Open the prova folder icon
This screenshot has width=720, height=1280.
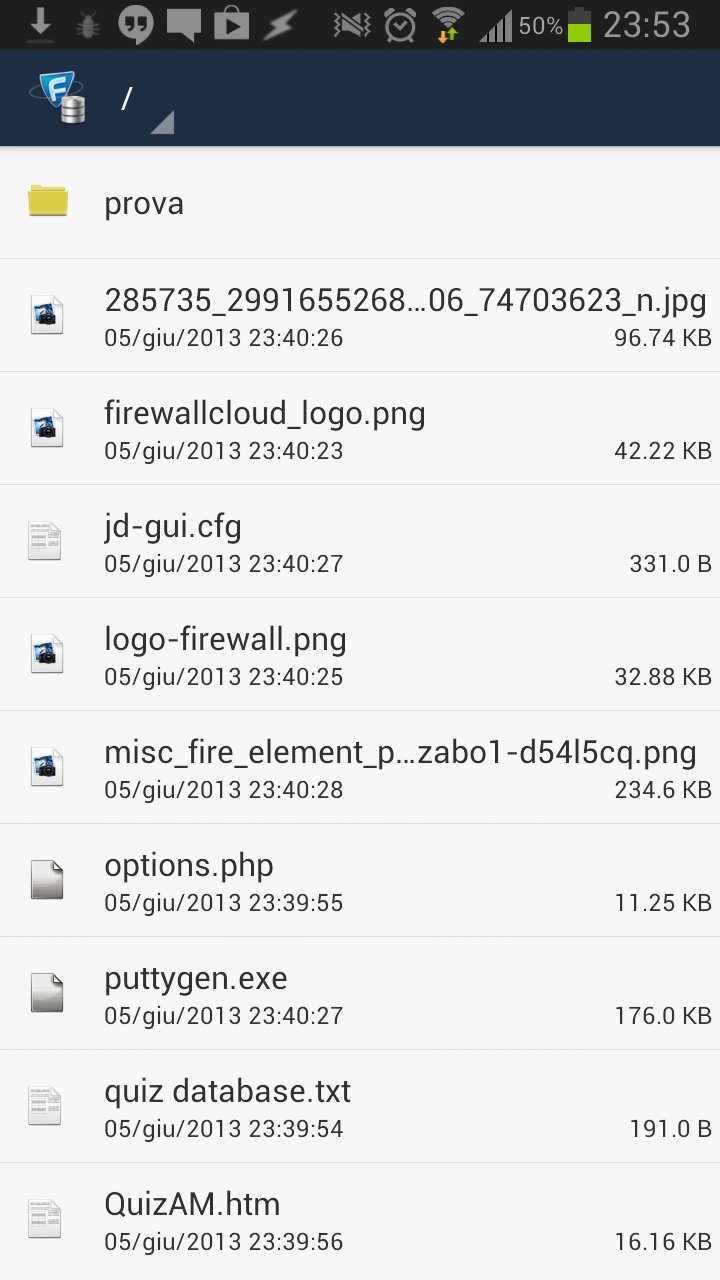click(47, 202)
